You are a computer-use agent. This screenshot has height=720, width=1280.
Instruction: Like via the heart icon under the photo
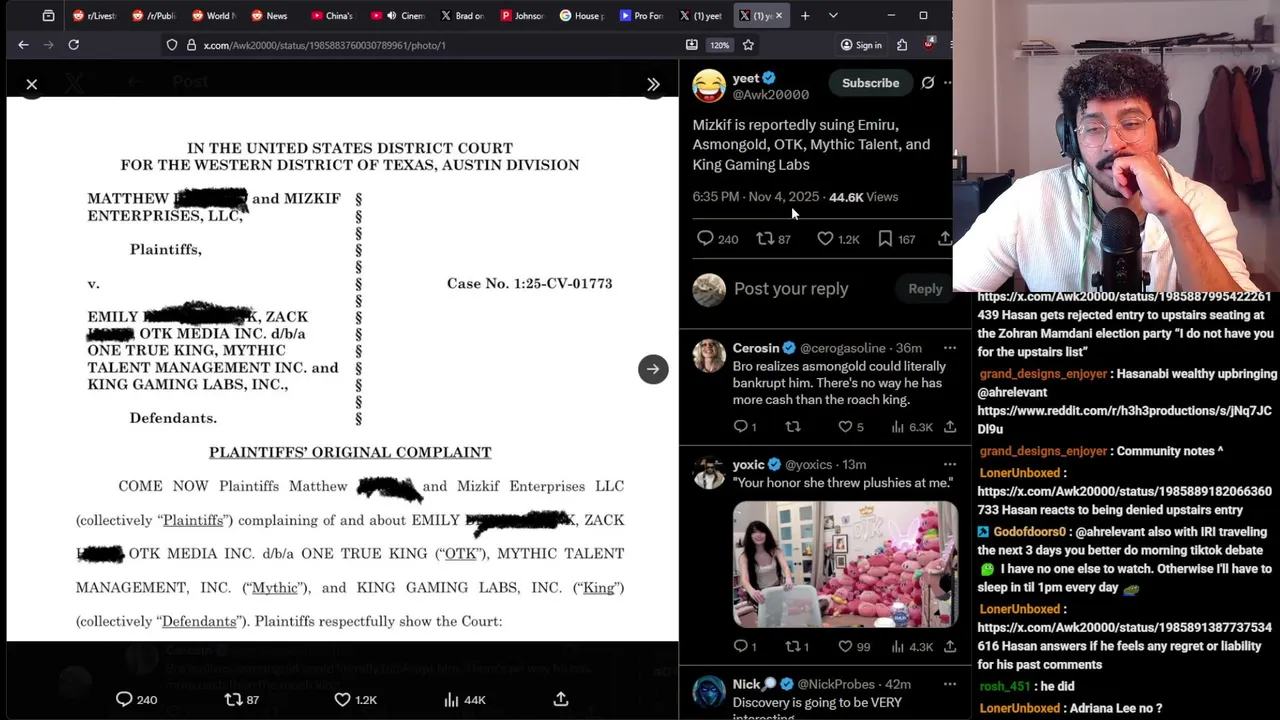tap(342, 699)
